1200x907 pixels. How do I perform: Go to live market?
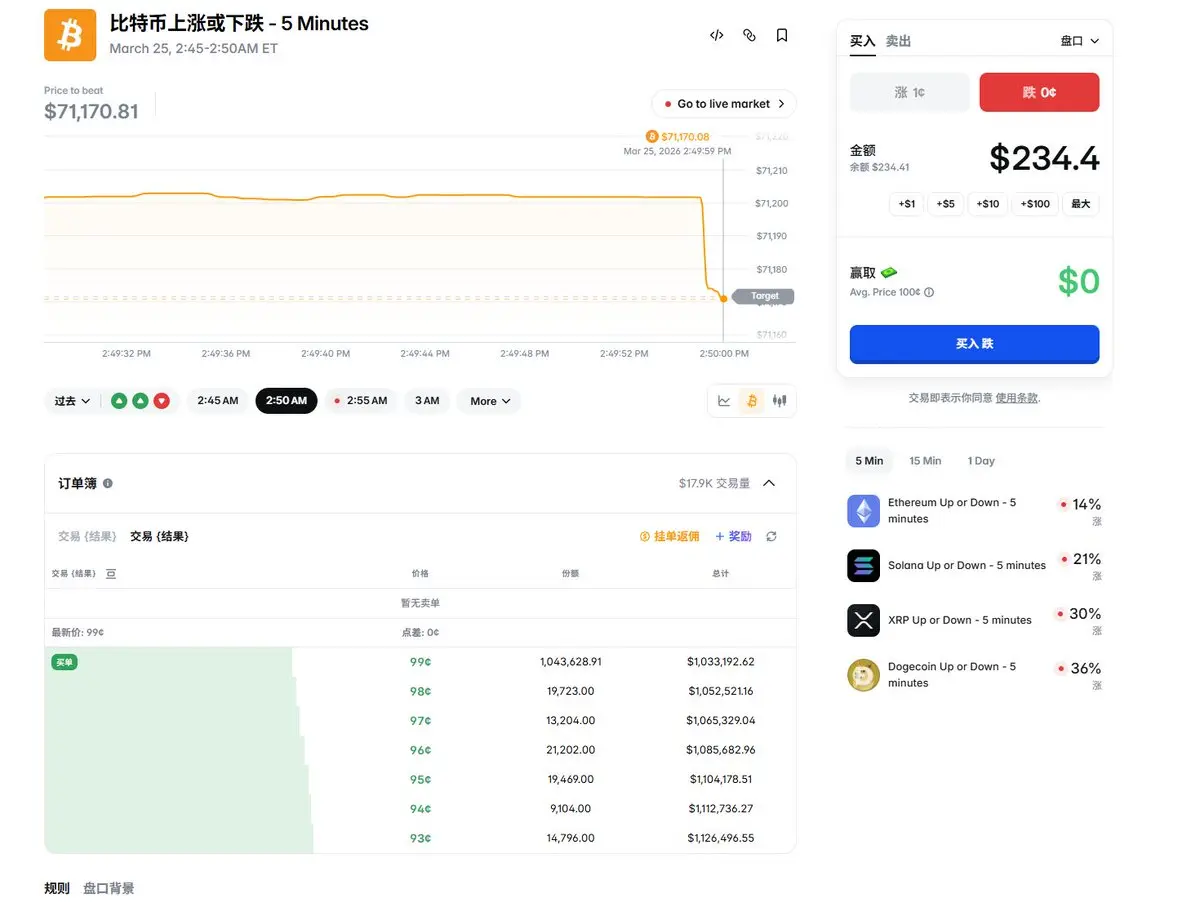coord(724,104)
